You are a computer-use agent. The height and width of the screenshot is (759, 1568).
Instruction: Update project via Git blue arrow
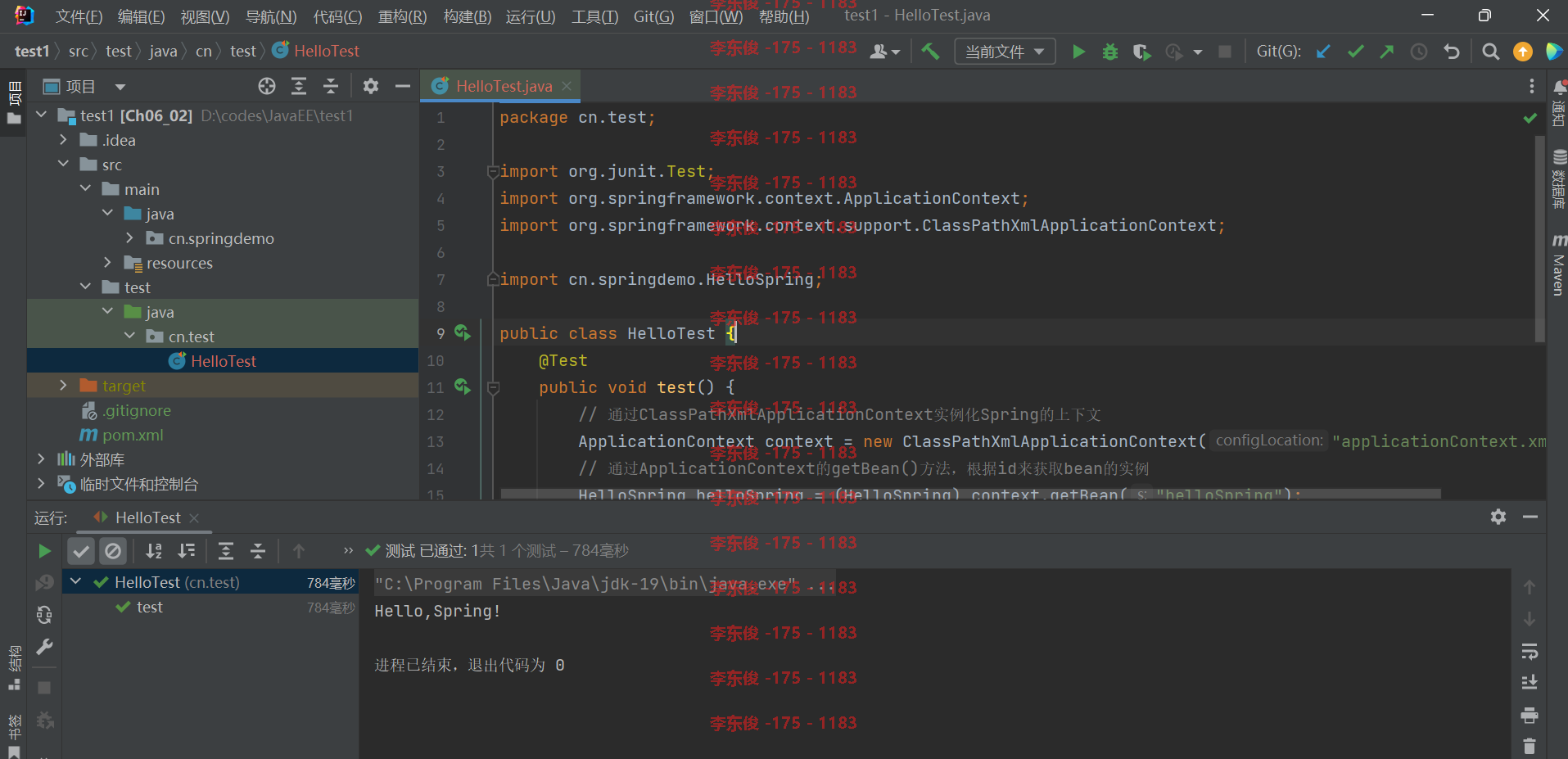pyautogui.click(x=1323, y=52)
